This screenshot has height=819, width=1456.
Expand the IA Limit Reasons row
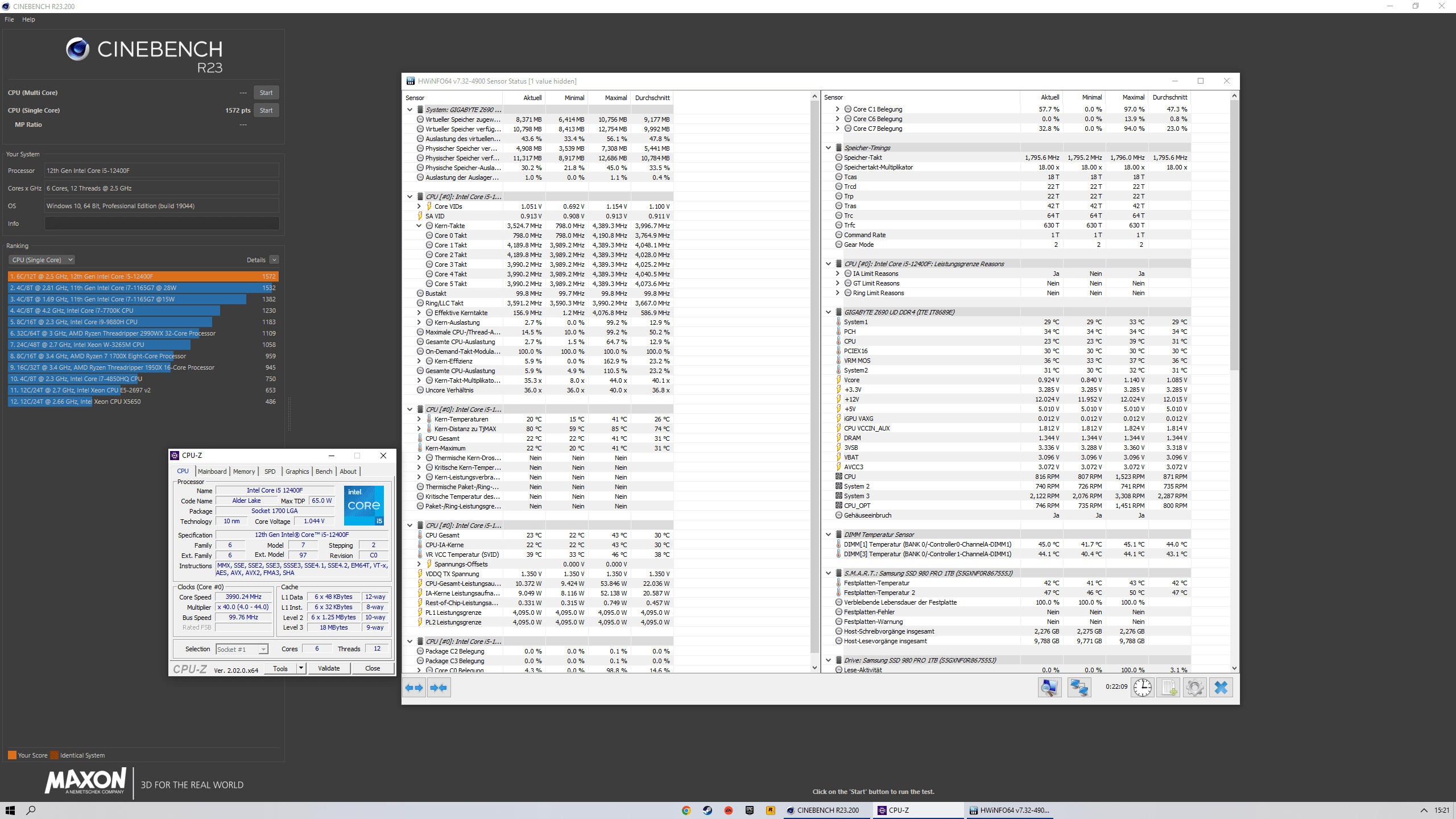(837, 274)
